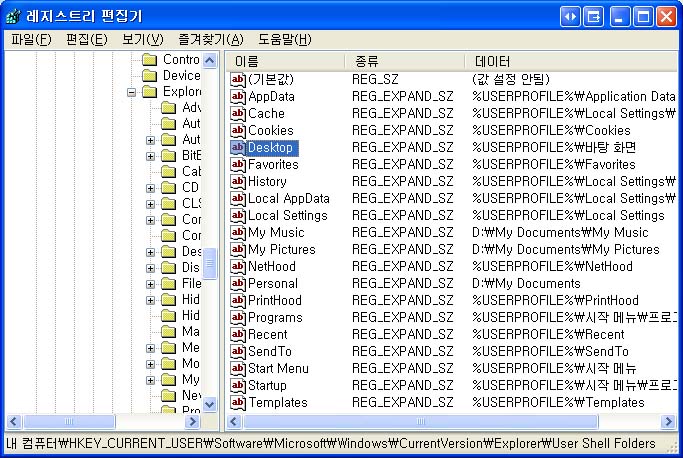Image resolution: width=683 pixels, height=458 pixels.
Task: Click tree pane scroll right arrow
Action: coord(192,421)
